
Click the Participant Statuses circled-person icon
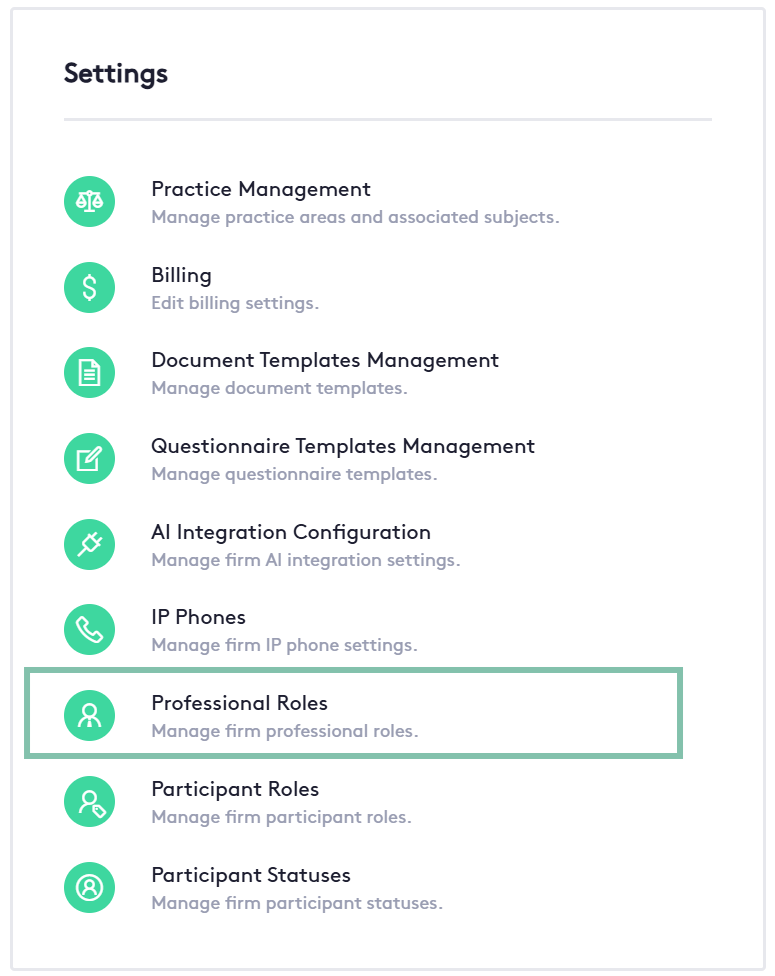click(x=90, y=888)
